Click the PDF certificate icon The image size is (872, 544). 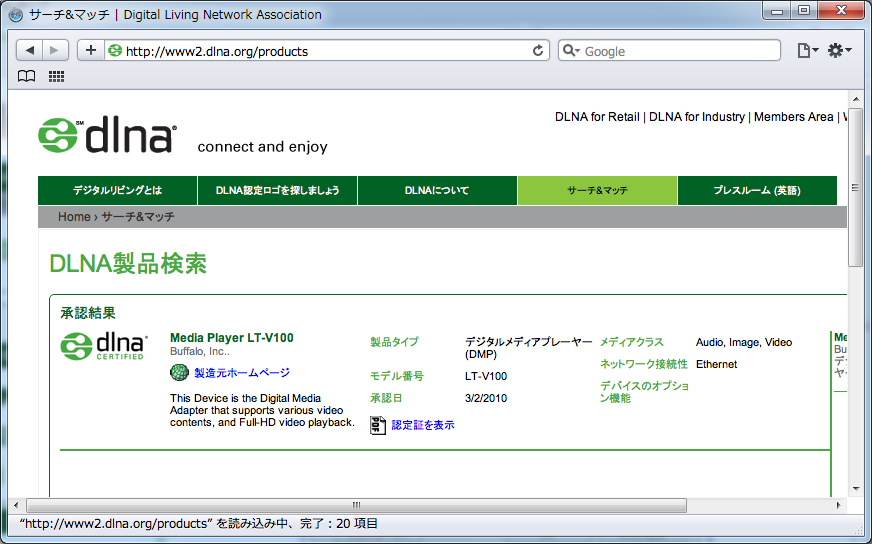pos(378,425)
